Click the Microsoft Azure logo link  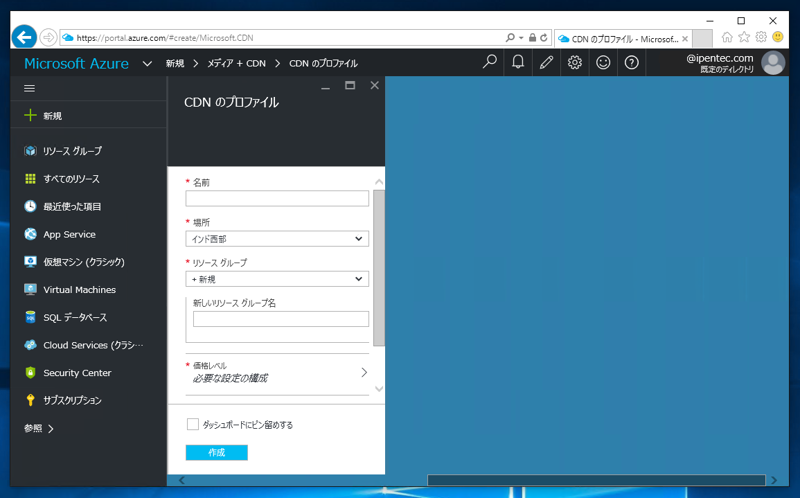click(77, 63)
